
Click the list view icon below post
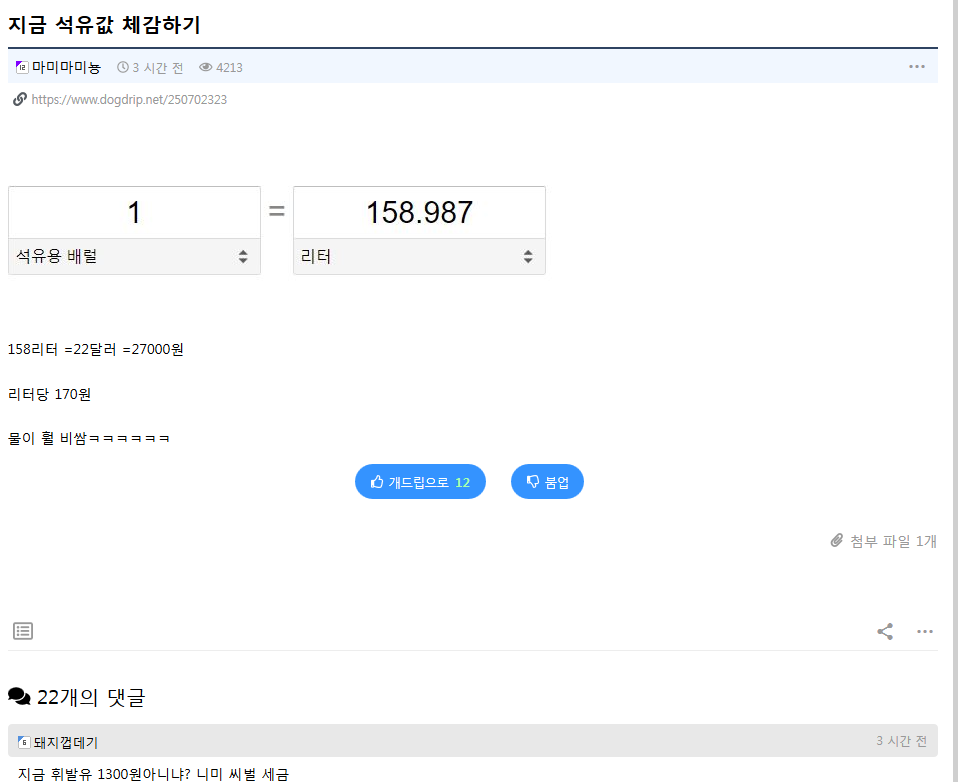tap(23, 631)
